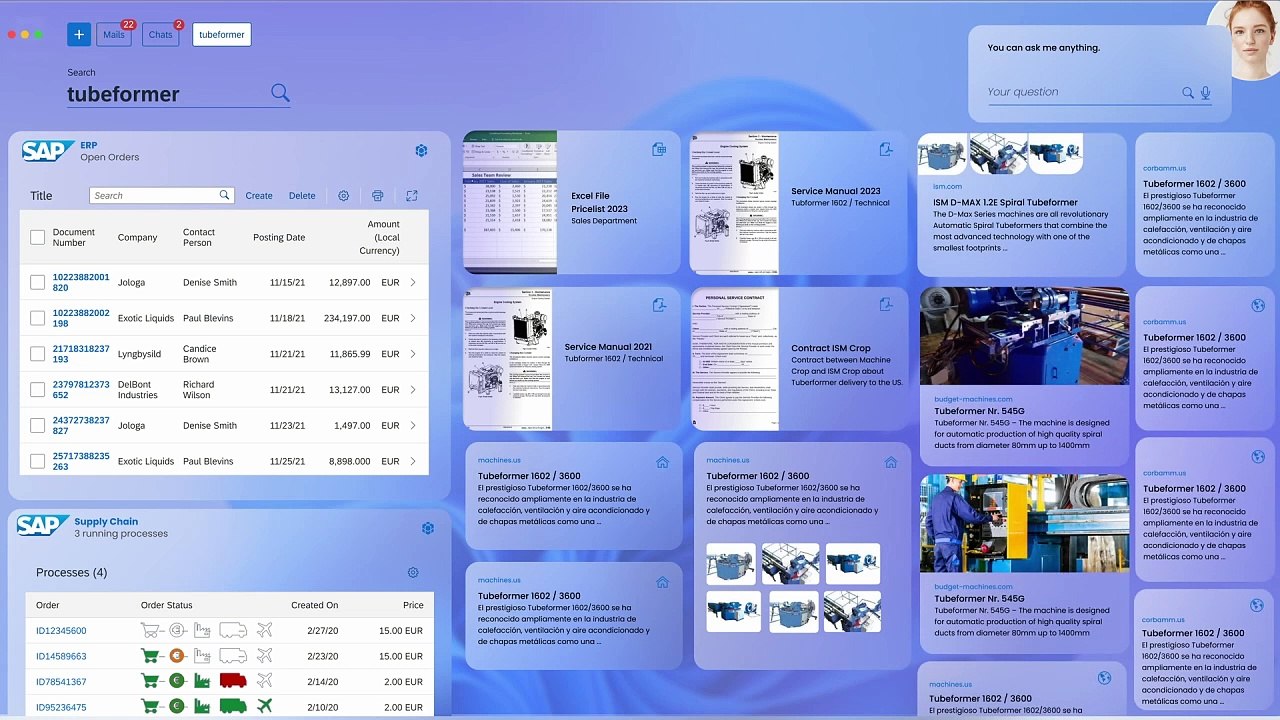
Task: Check the Lyngbysild row checkbox
Action: click(x=37, y=354)
